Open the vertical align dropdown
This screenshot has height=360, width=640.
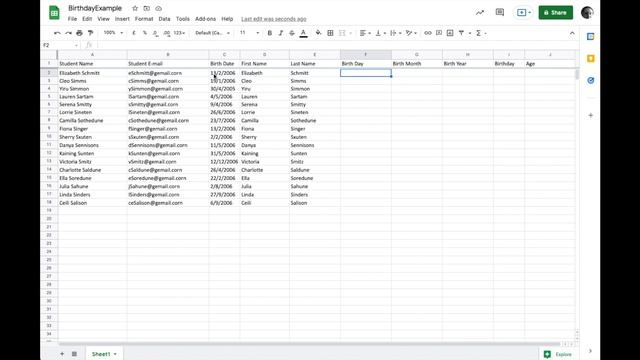380,33
